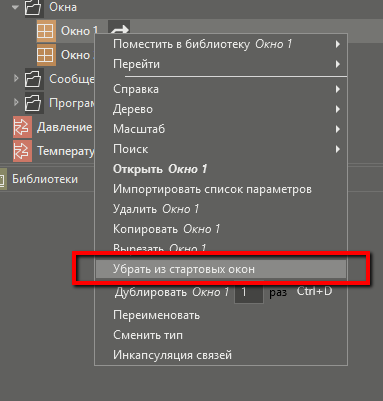This screenshot has width=383, height=401.
Task: Click the Температу... channel icon
Action: pyautogui.click(x=22, y=151)
